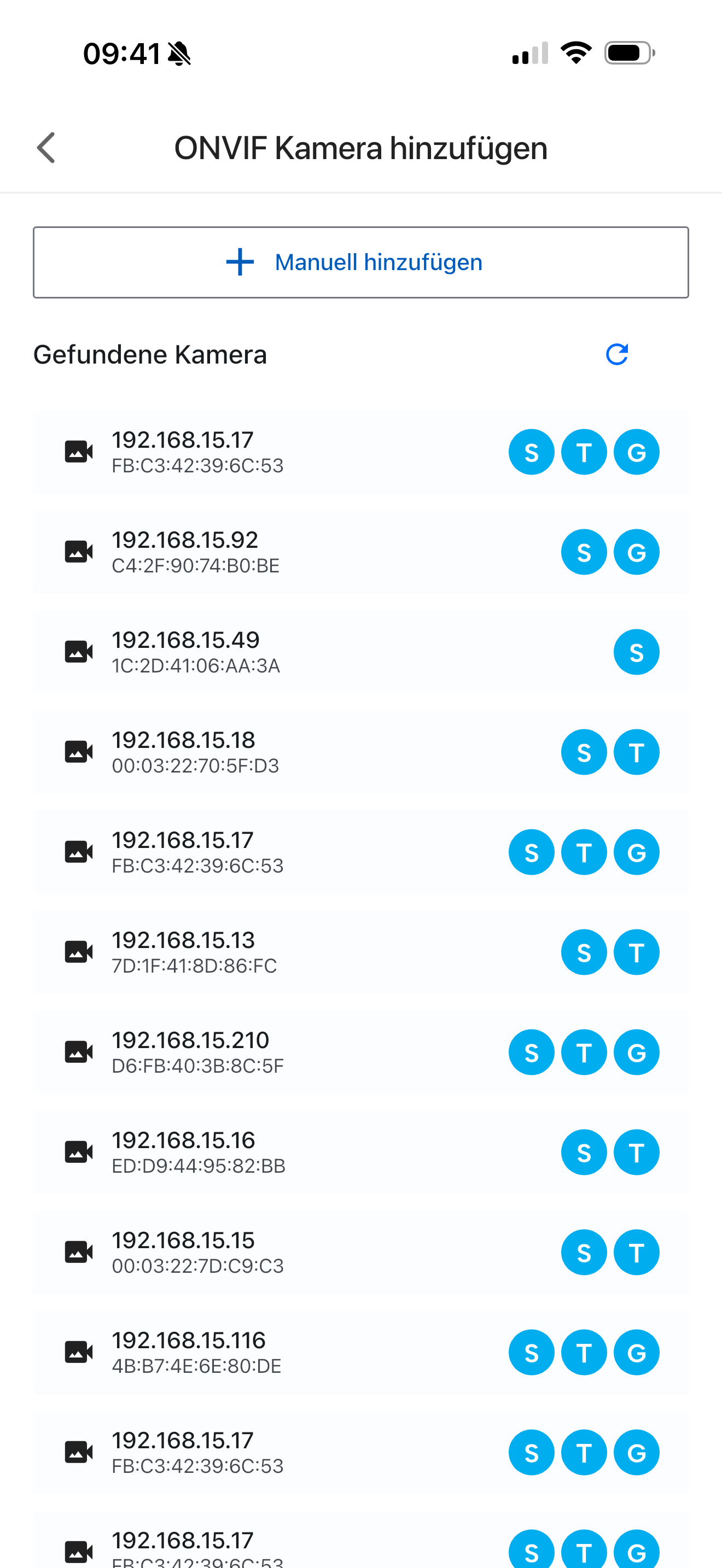This screenshot has width=722, height=1568.
Task: Tap the S badge for 192.168.15.49
Action: click(636, 653)
